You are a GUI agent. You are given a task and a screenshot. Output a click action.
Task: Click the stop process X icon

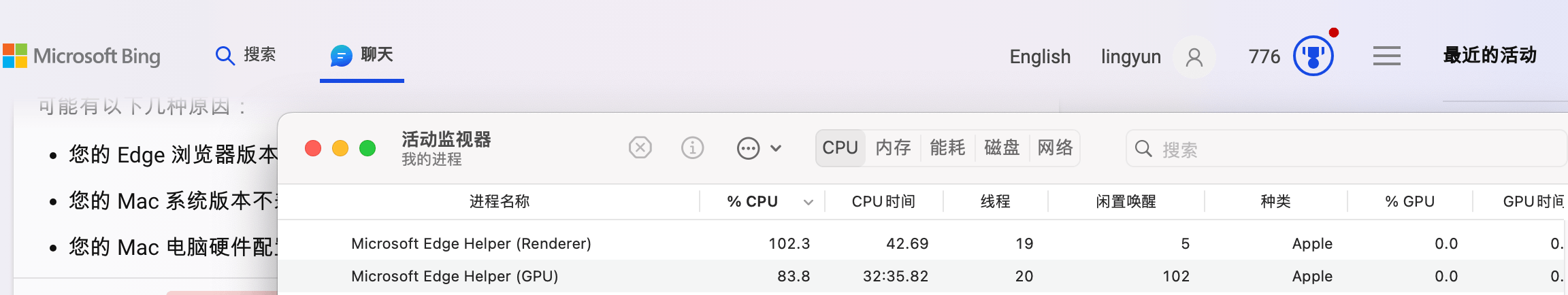click(640, 147)
